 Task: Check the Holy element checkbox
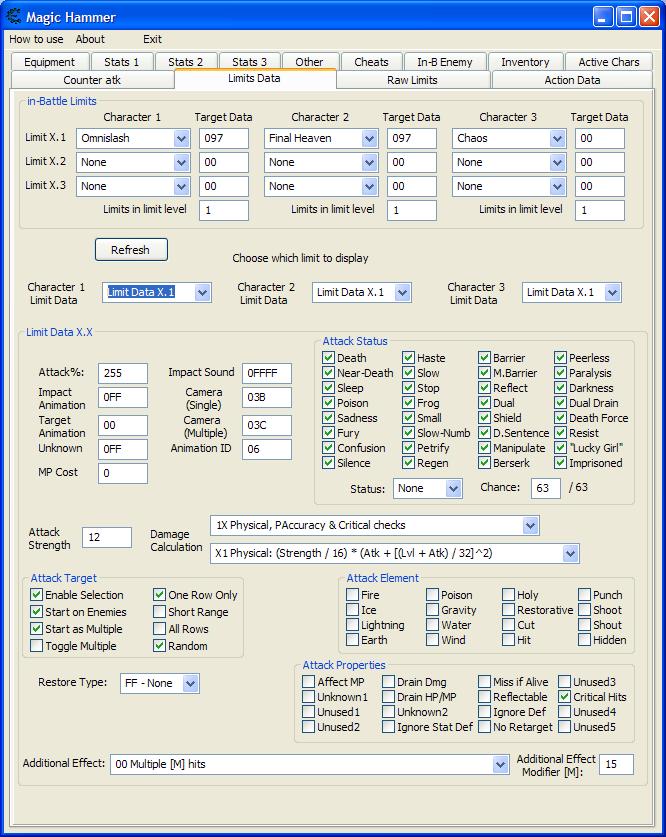pyautogui.click(x=508, y=594)
